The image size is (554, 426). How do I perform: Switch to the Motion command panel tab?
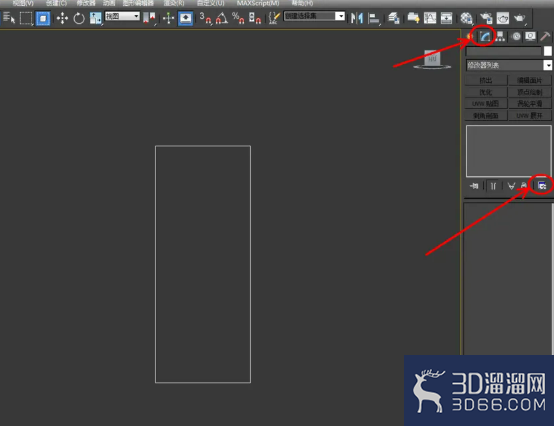tap(516, 36)
